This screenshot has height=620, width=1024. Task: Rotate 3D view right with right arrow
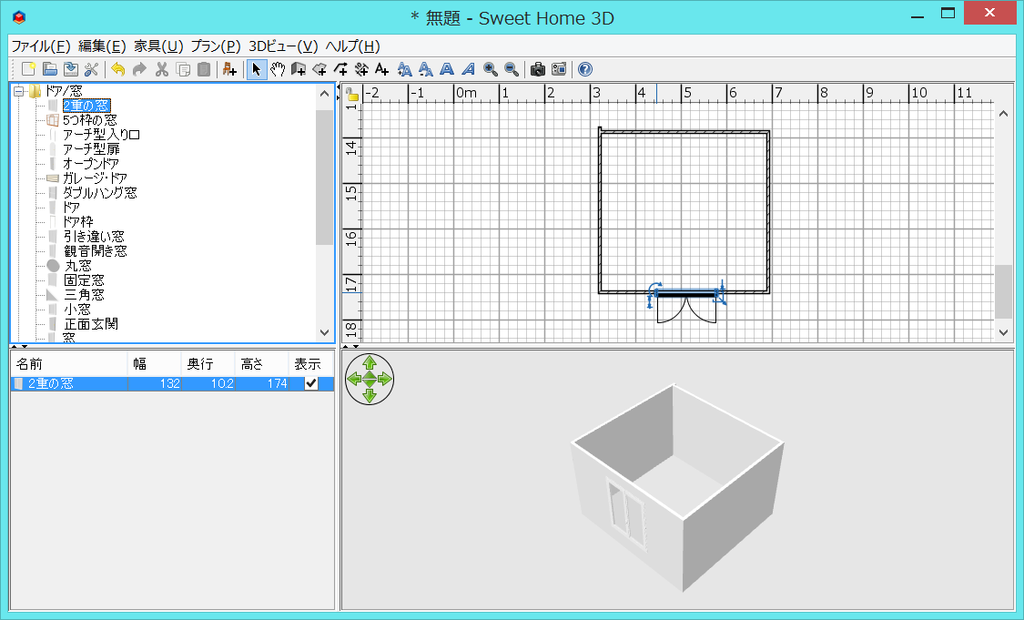coord(385,379)
